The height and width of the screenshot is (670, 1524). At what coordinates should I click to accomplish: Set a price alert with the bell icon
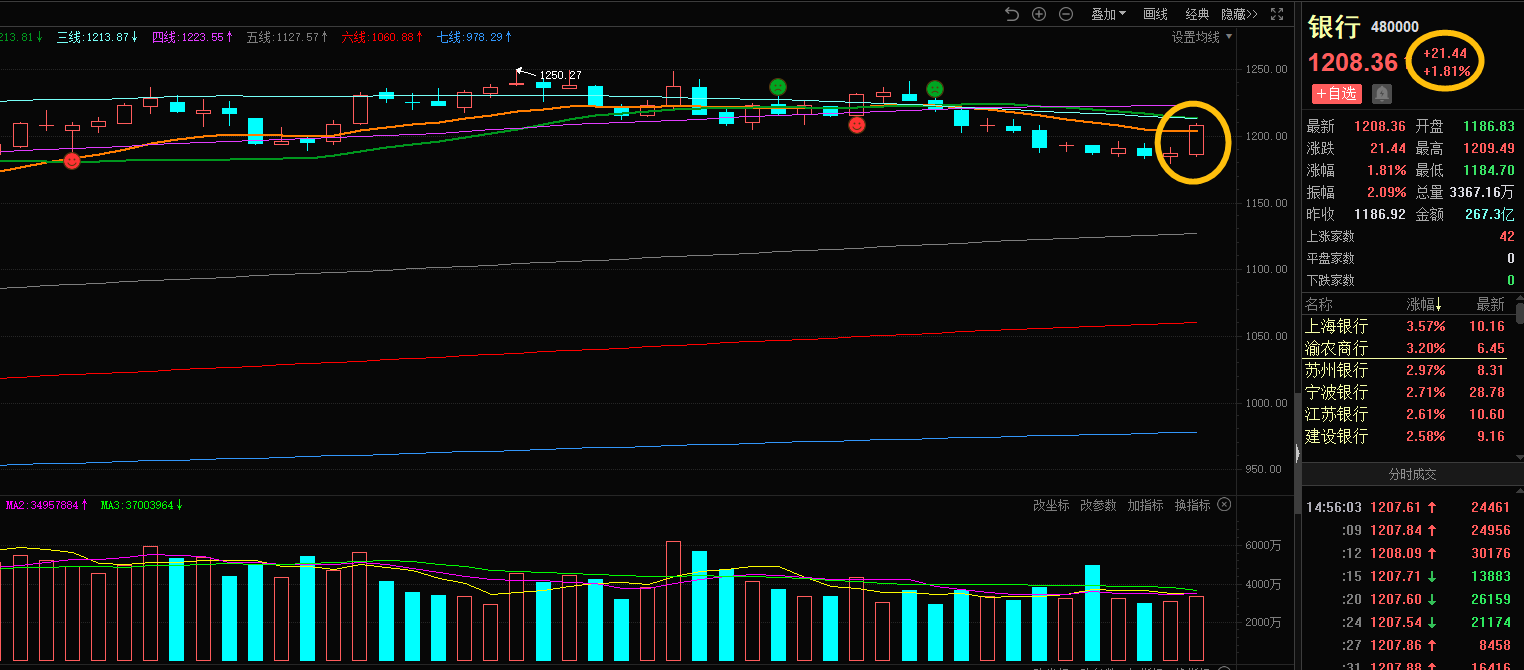coord(1382,93)
